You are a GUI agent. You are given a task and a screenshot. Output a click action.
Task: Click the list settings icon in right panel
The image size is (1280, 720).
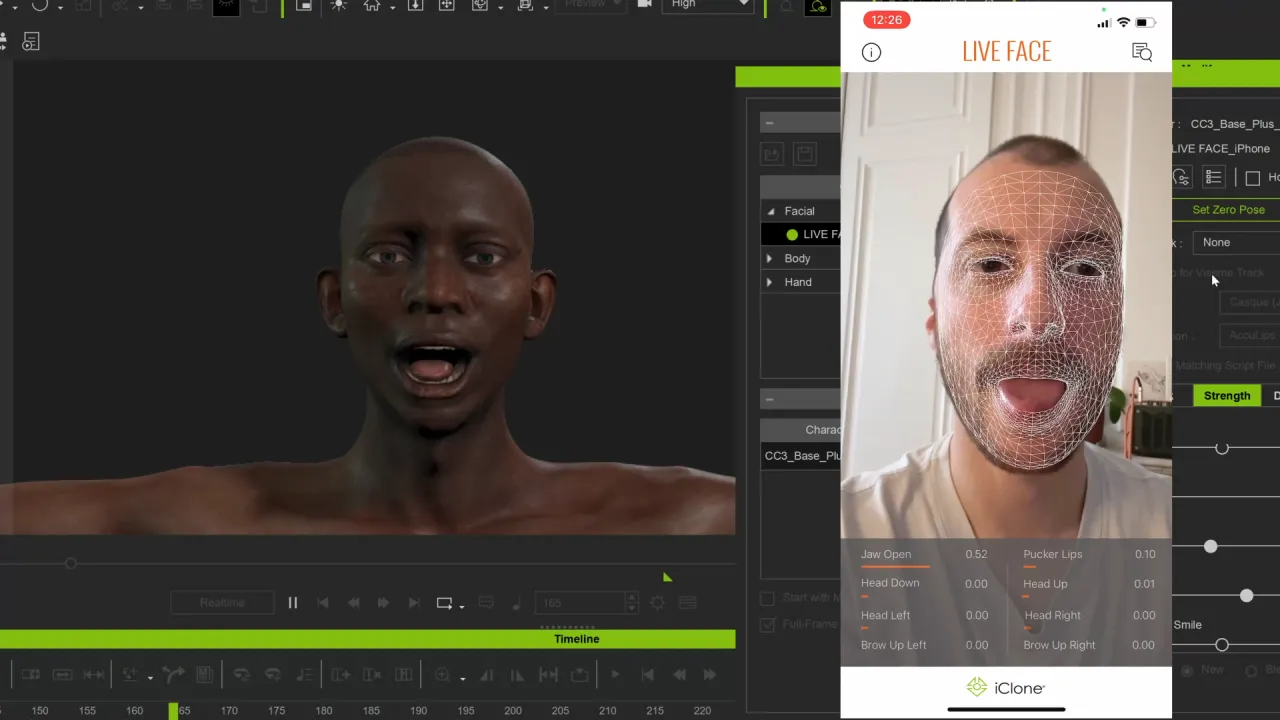(x=1213, y=178)
